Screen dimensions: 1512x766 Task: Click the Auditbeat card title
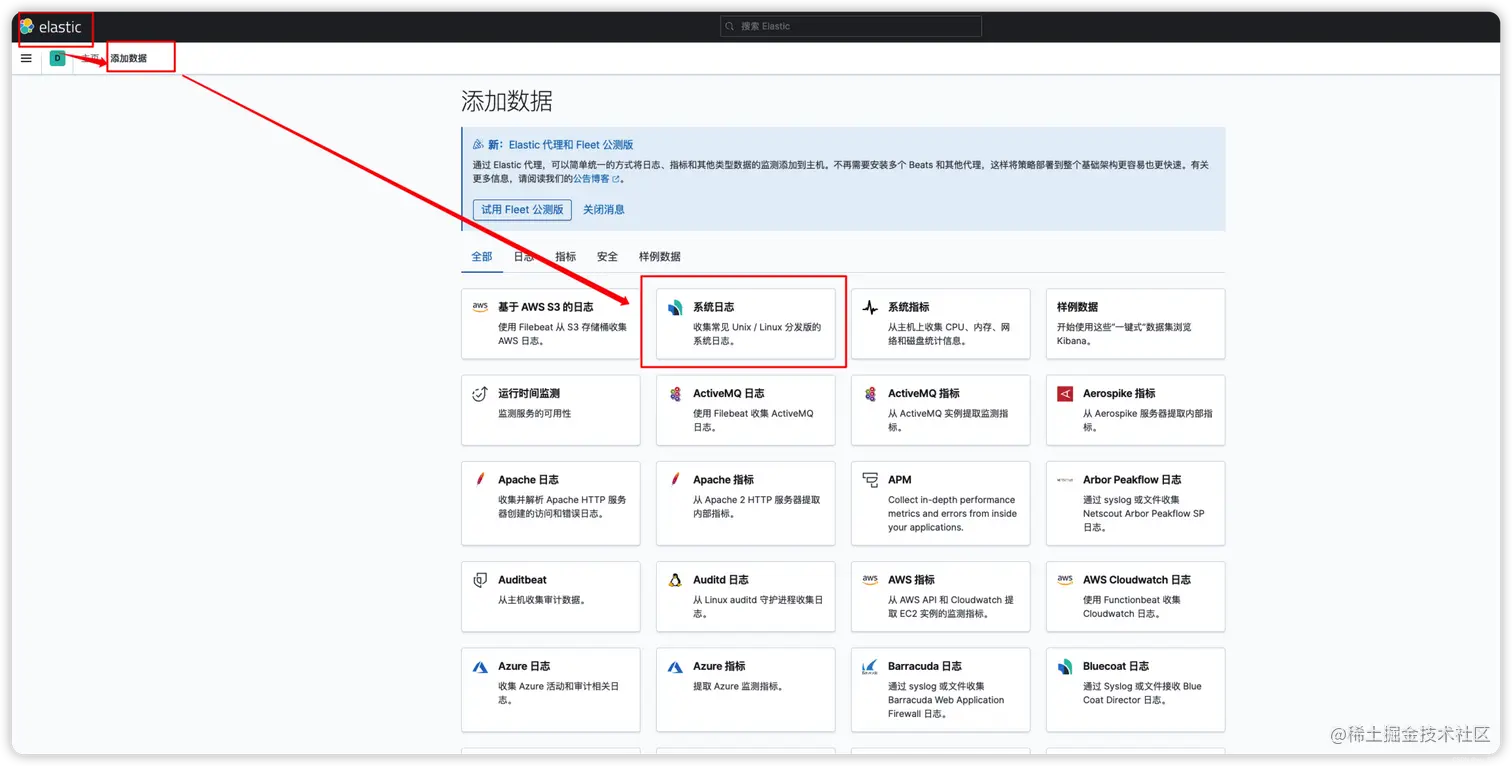(523, 579)
